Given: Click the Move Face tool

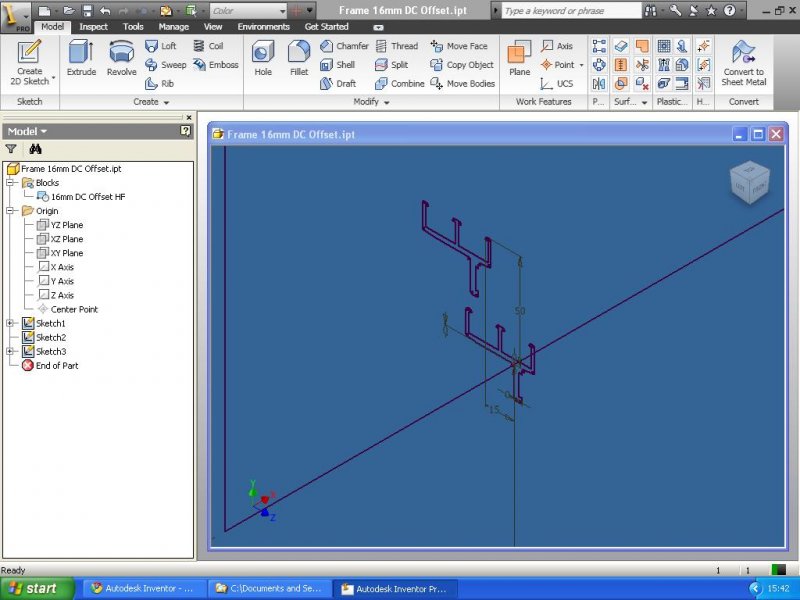Looking at the screenshot, I should [x=459, y=46].
